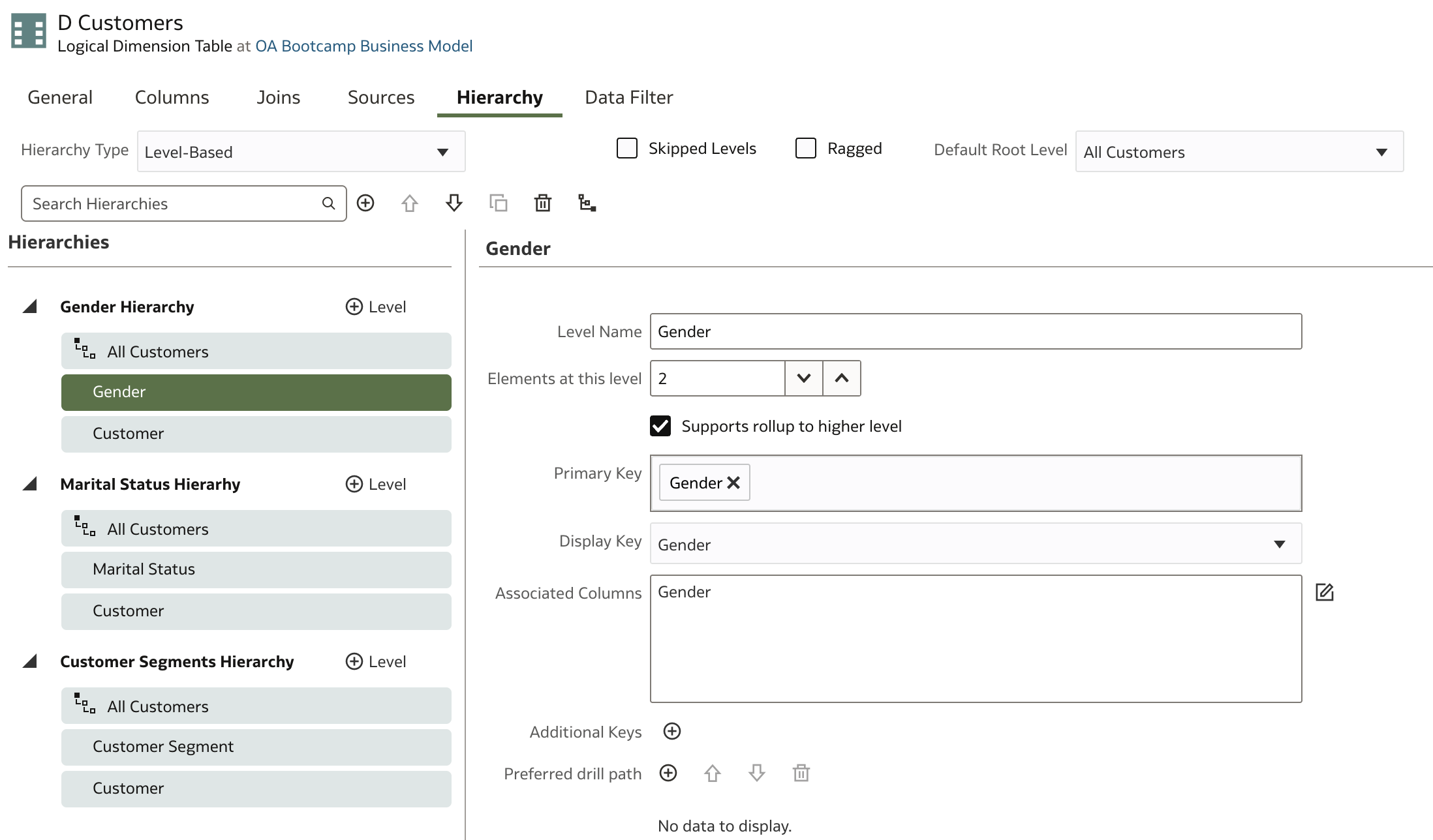This screenshot has height=840, width=1433.
Task: Click the grand total icon in Customer Segments Hierarchy's All Customers row
Action: click(85, 704)
